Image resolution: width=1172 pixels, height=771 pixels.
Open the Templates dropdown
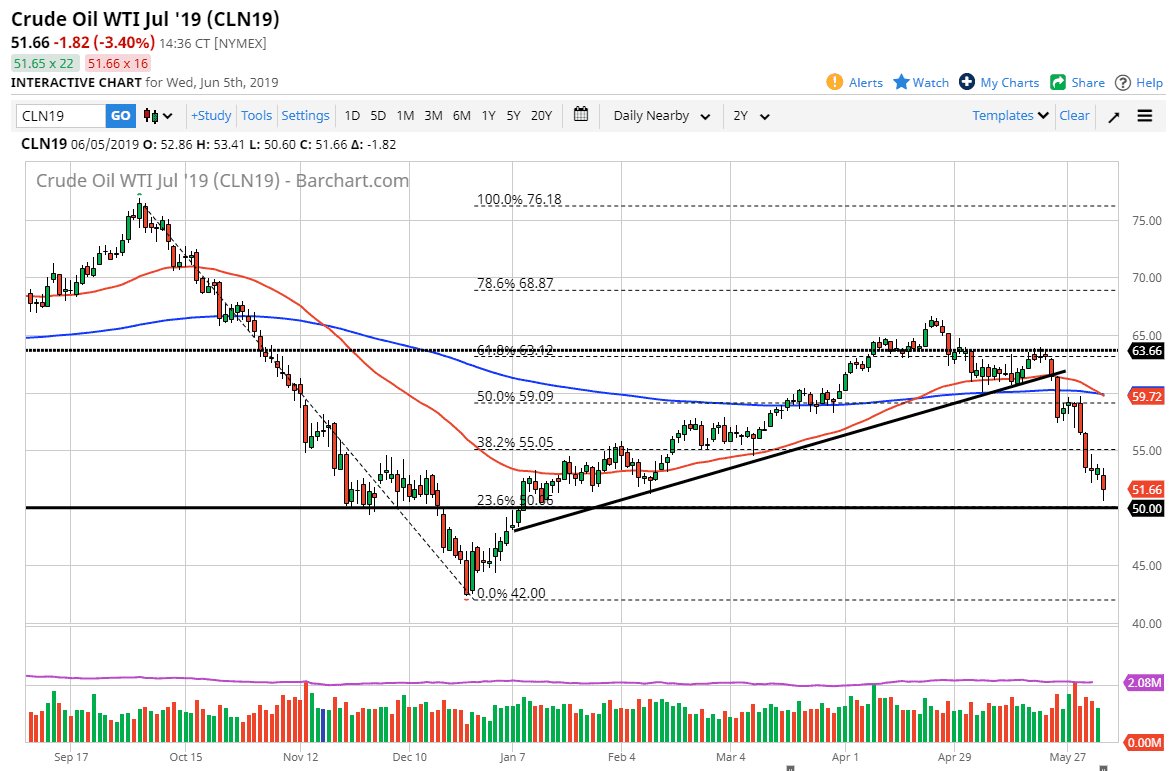pyautogui.click(x=1011, y=116)
